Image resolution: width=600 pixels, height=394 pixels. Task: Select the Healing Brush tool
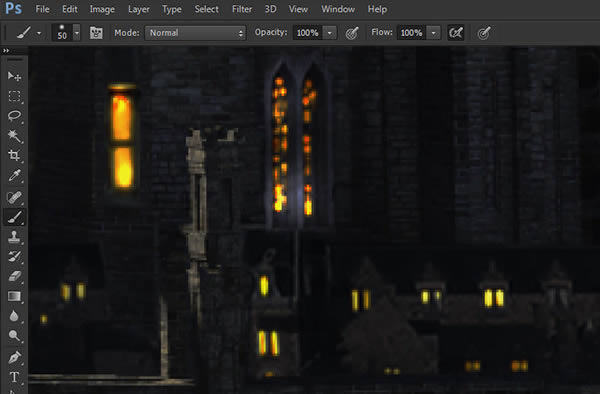pos(14,197)
